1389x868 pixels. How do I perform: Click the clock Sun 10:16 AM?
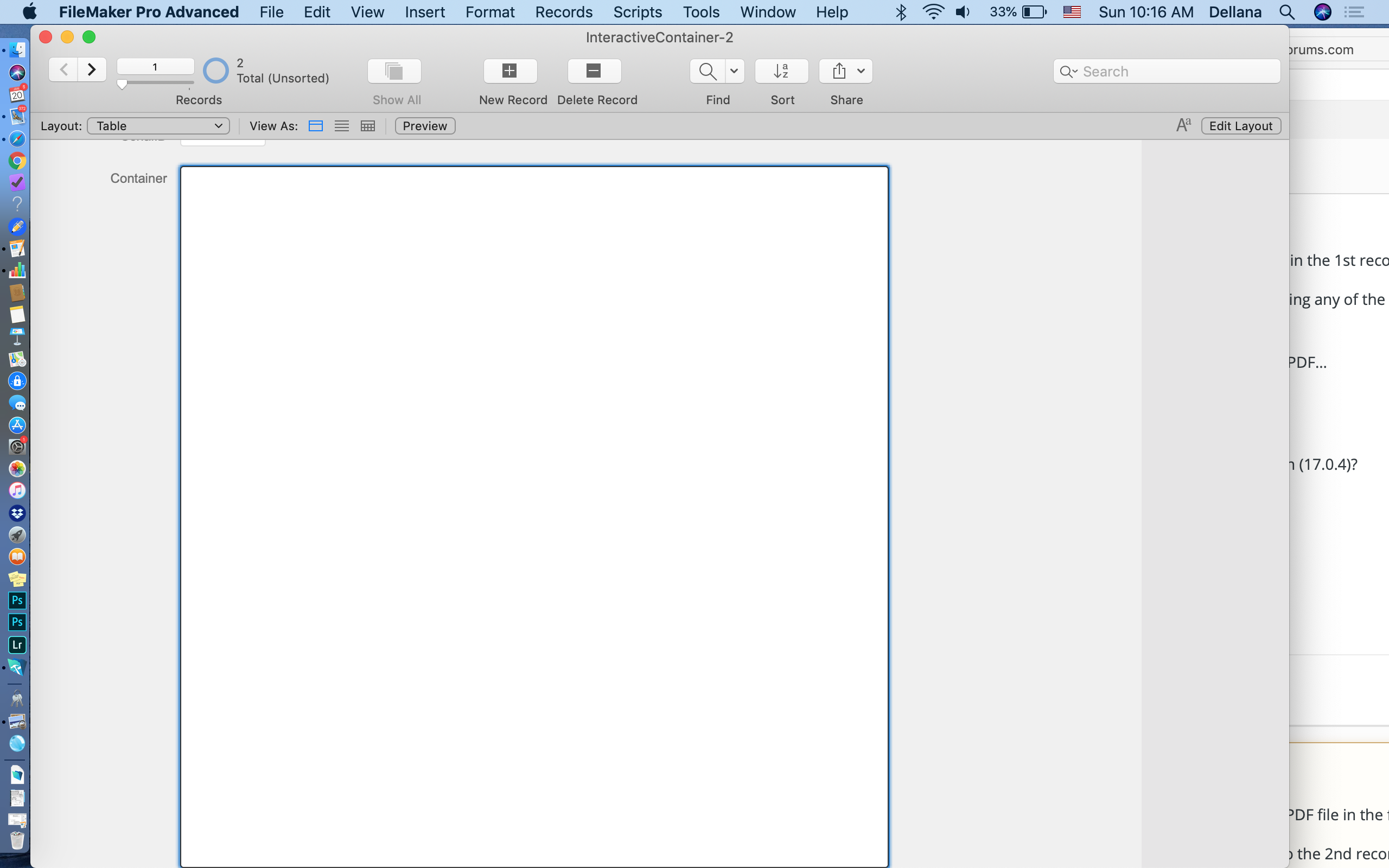(x=1145, y=12)
